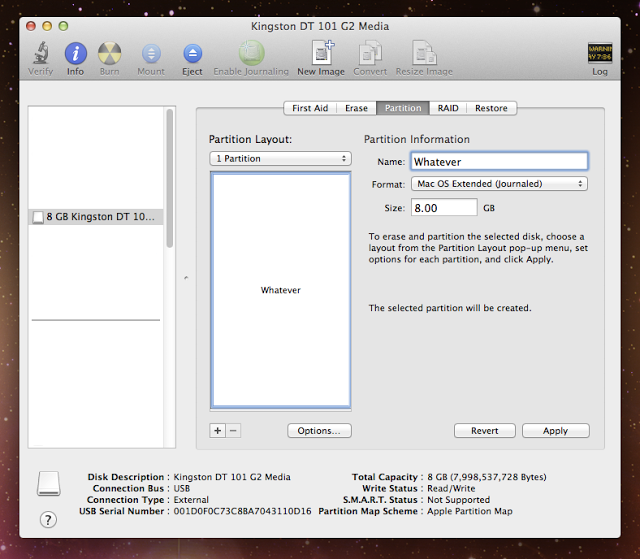The width and height of the screenshot is (640, 559).
Task: Click the Burn disc icon
Action: tap(109, 53)
